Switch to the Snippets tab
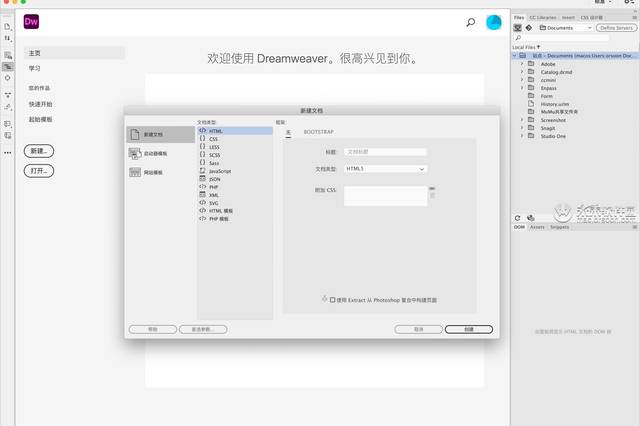640x426 pixels. click(x=559, y=227)
